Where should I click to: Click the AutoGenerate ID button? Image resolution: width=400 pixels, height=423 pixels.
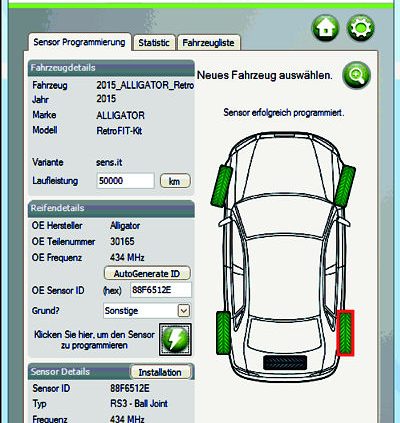click(147, 274)
